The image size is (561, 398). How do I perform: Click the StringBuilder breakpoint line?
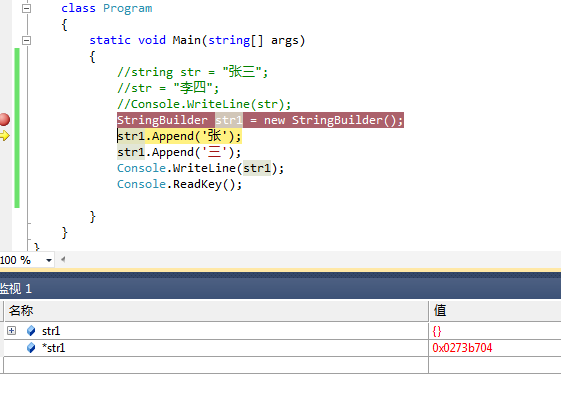pos(260,120)
